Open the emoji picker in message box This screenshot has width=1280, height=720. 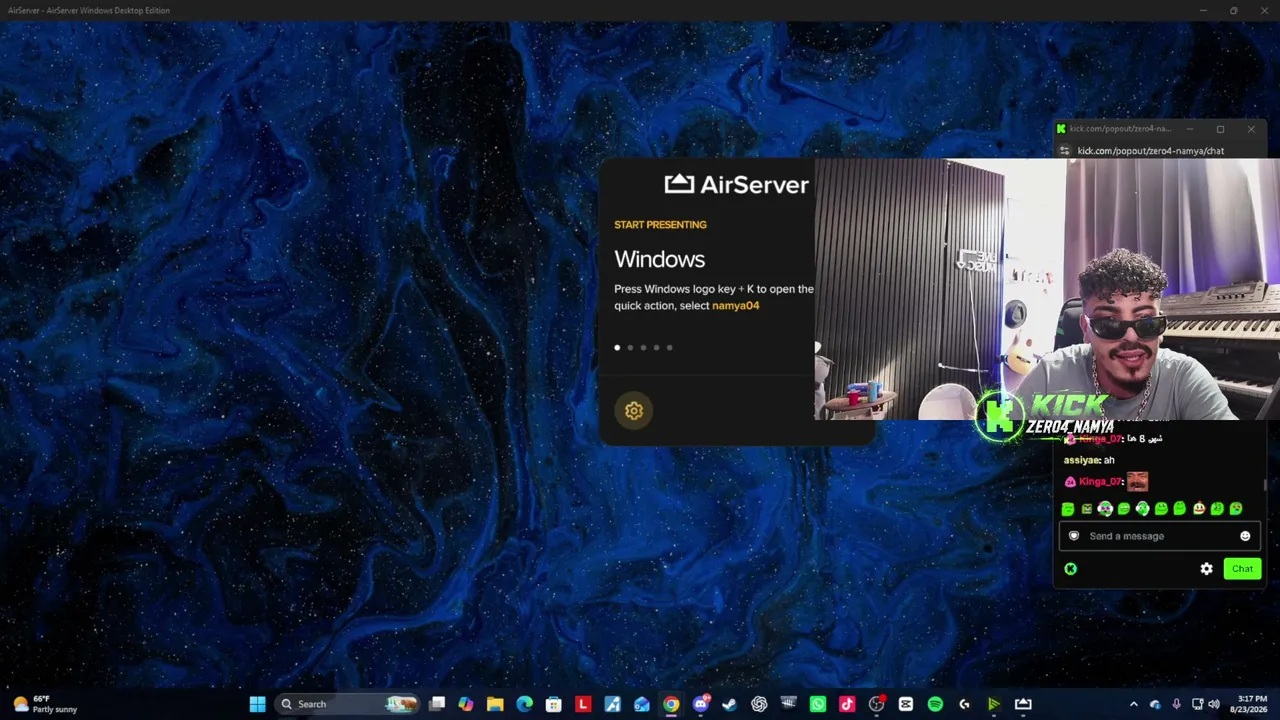[1245, 536]
